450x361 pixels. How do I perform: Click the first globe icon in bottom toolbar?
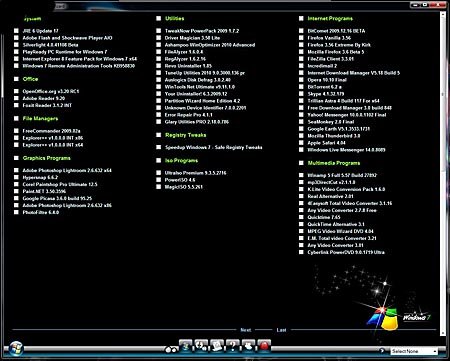point(186,345)
